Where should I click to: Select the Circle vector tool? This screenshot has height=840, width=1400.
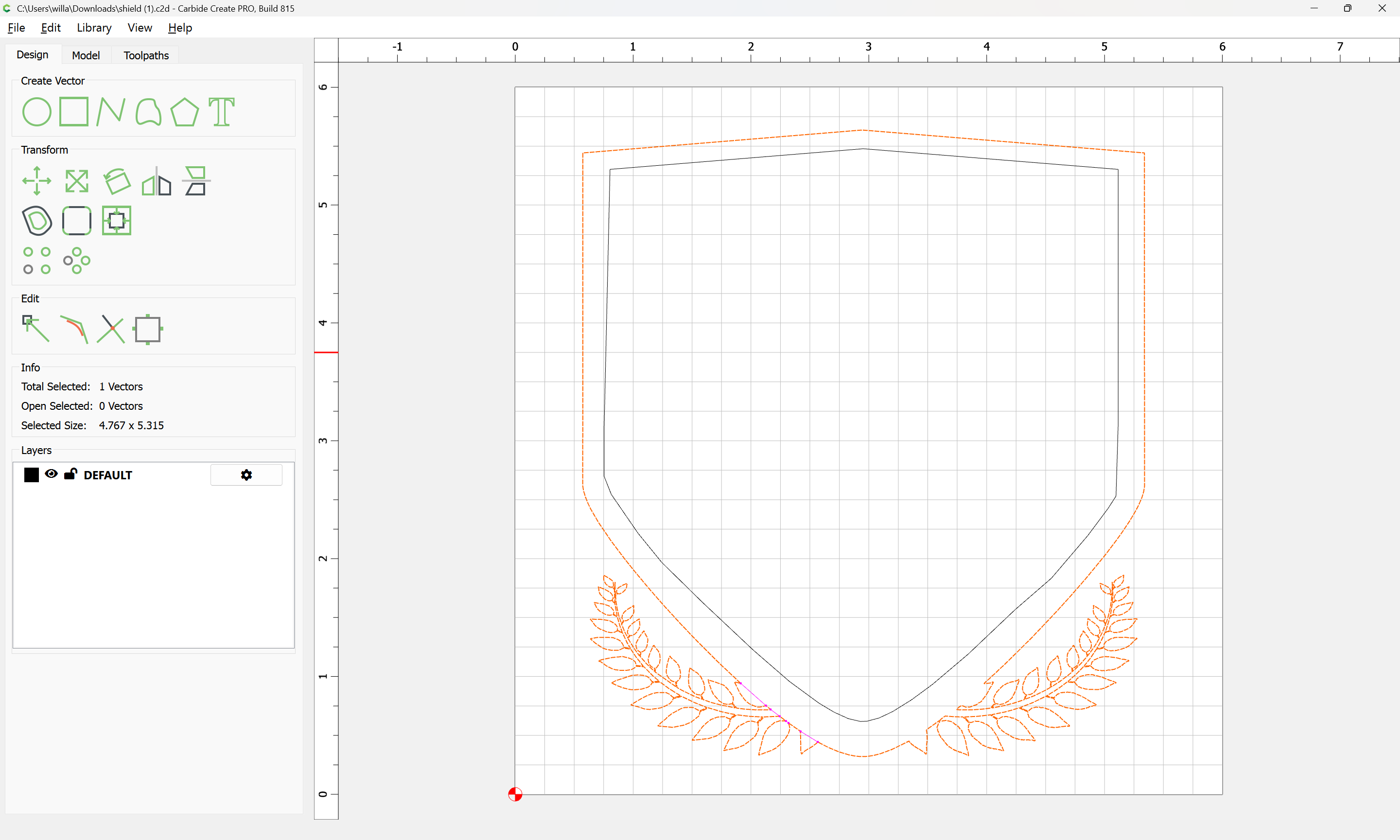tap(37, 111)
